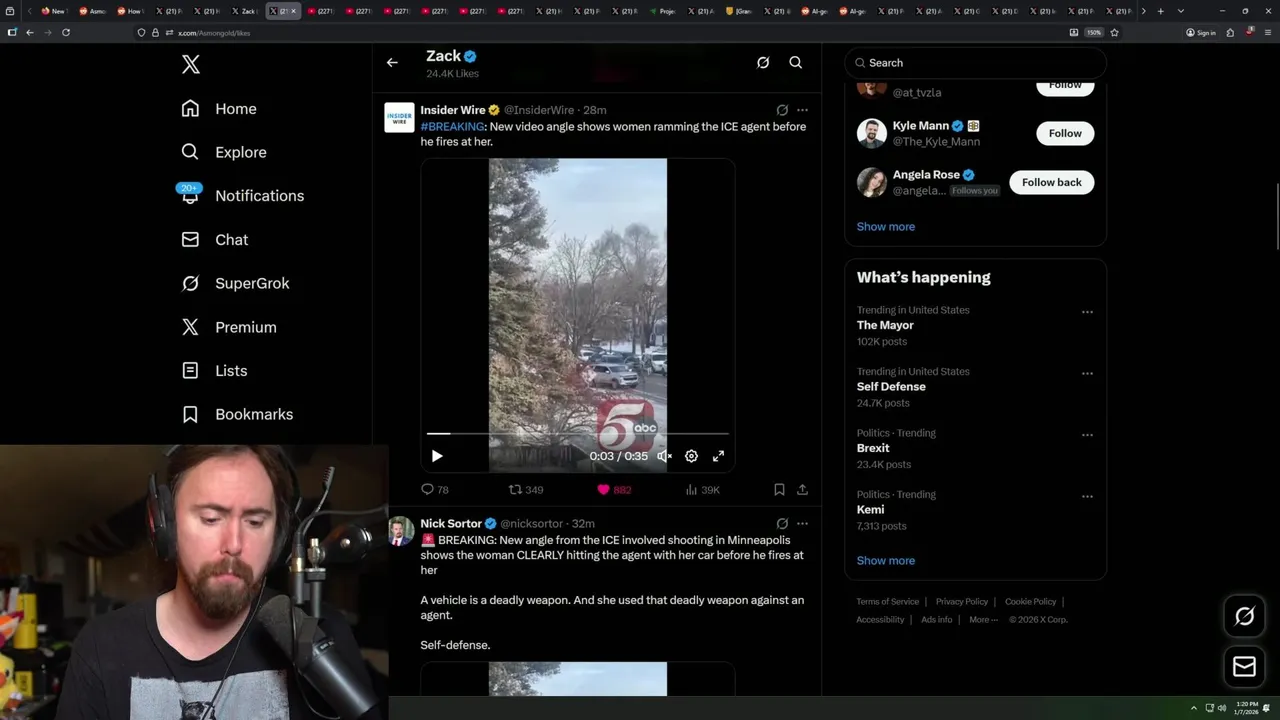Go to Home in sidebar

219,109
